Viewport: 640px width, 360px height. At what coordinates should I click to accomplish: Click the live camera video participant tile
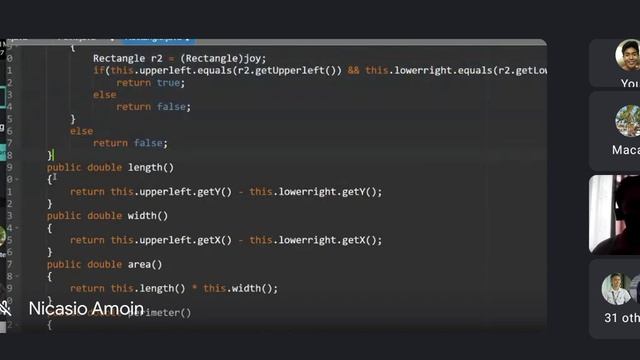tap(615, 215)
